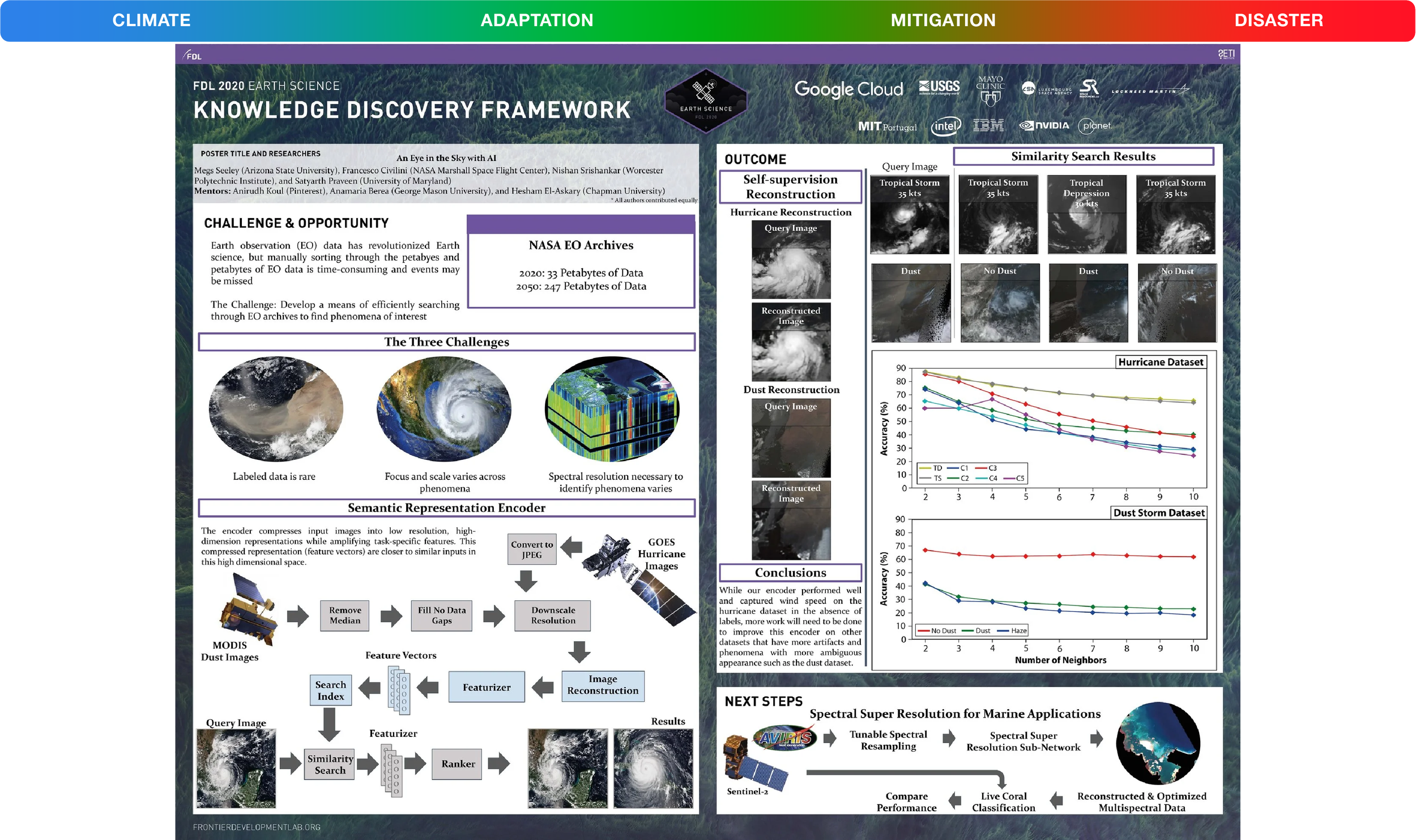
Task: Open the FRONTIERDEVELOPMENTLAB.ORG link
Action: (x=257, y=827)
